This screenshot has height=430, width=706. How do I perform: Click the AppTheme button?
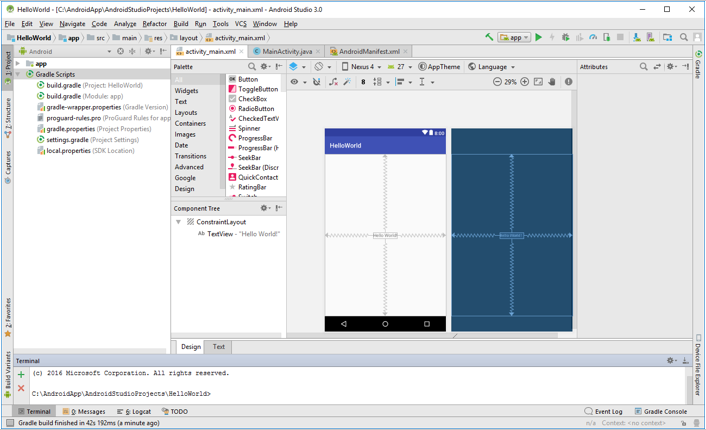439,67
